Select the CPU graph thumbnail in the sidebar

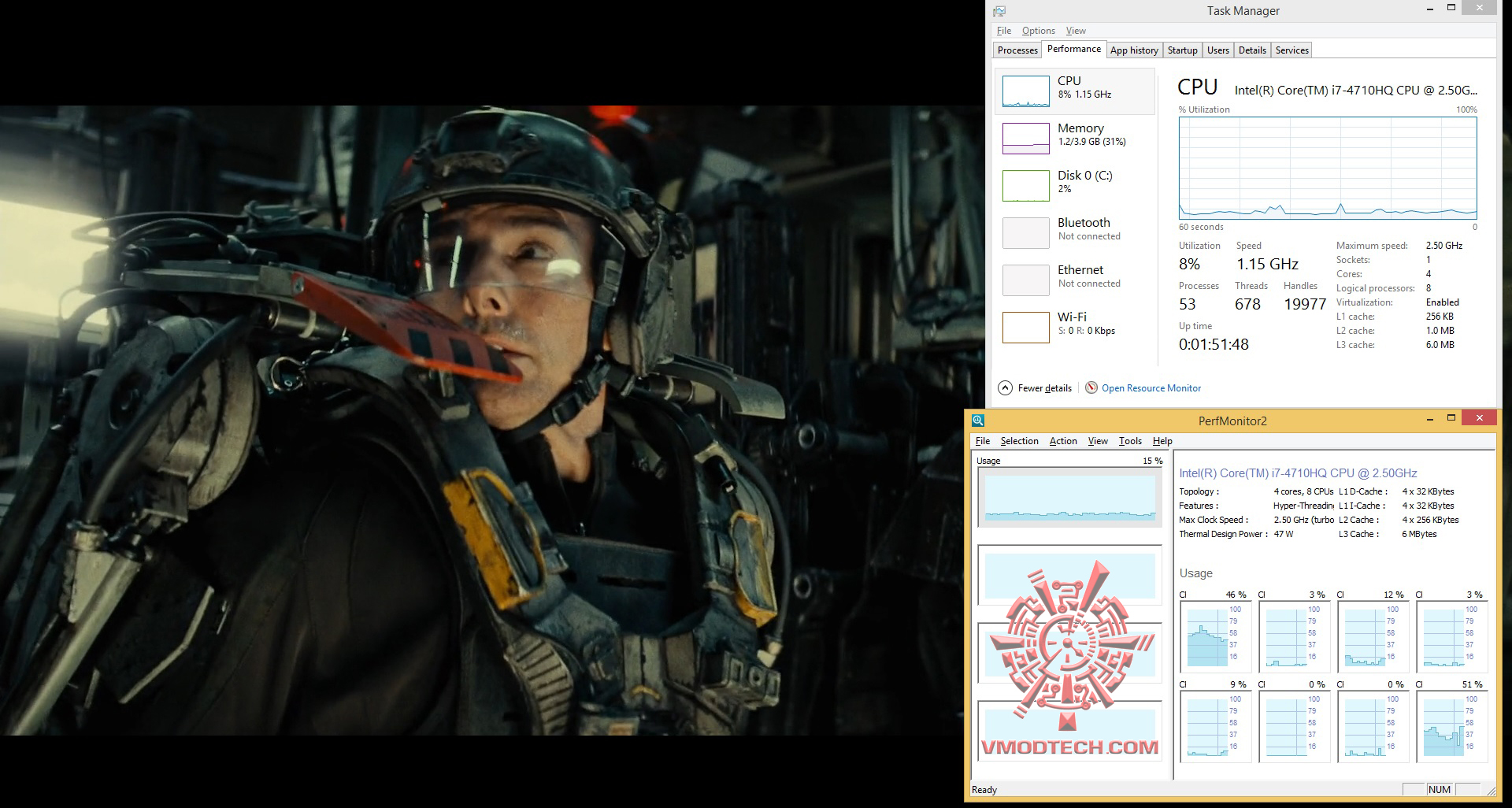pyautogui.click(x=1025, y=91)
